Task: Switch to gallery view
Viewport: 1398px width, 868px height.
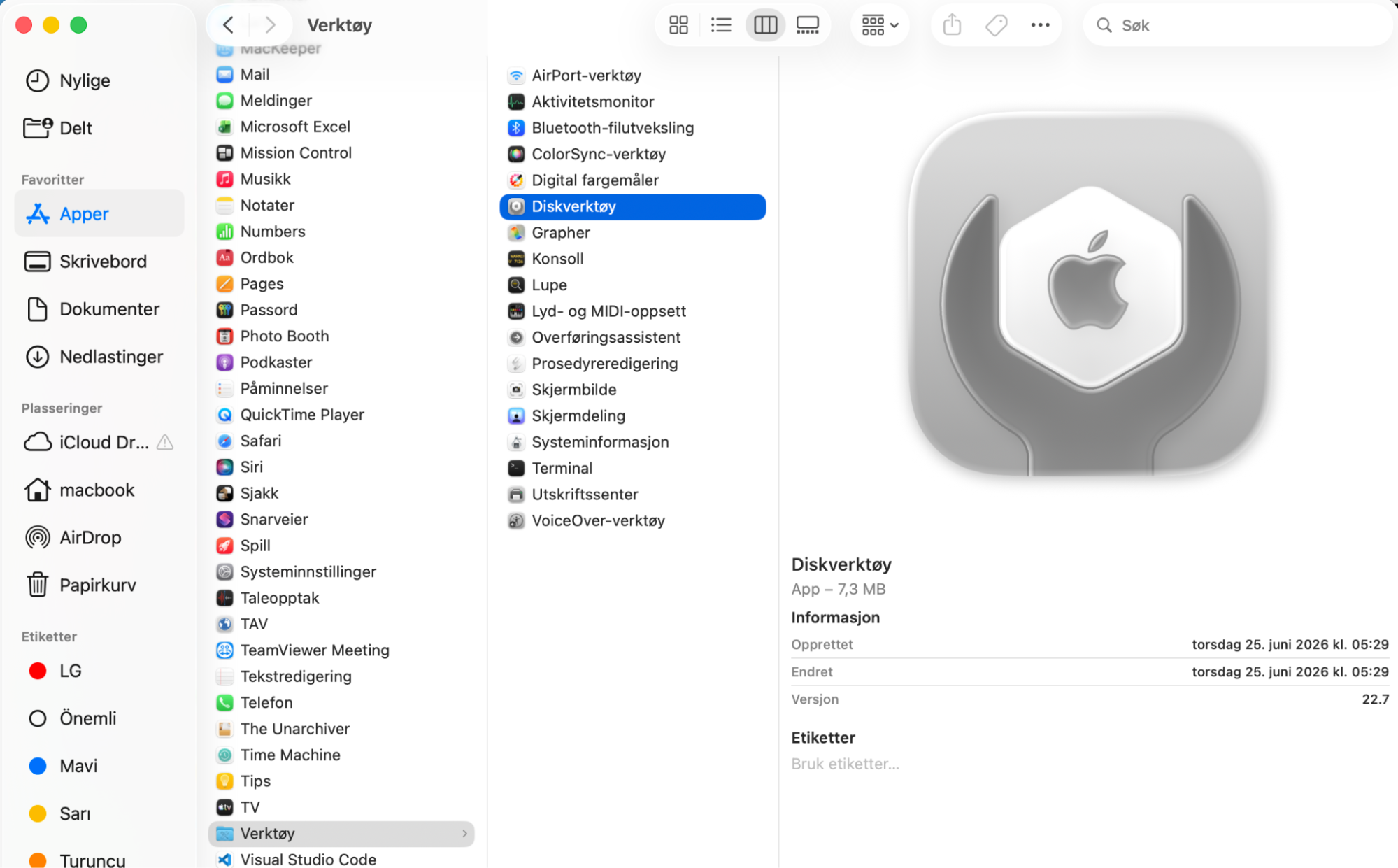Action: [808, 25]
